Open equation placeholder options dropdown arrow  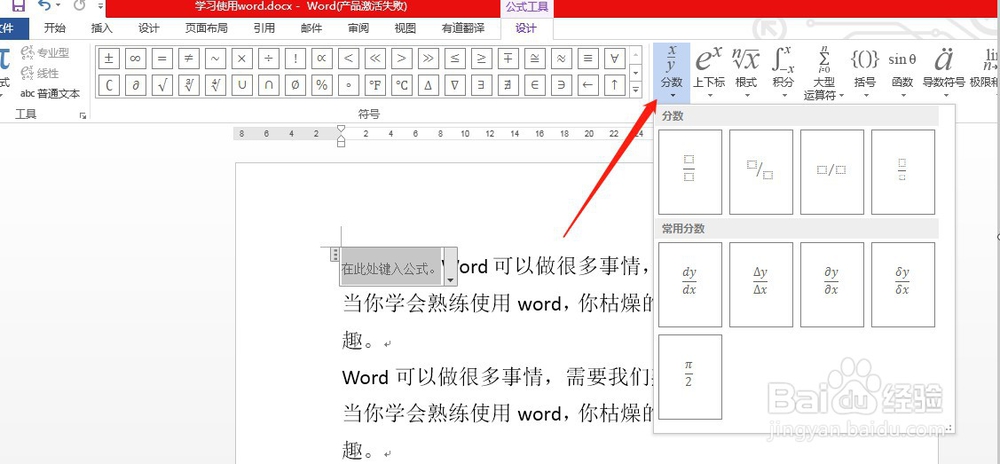pos(450,279)
